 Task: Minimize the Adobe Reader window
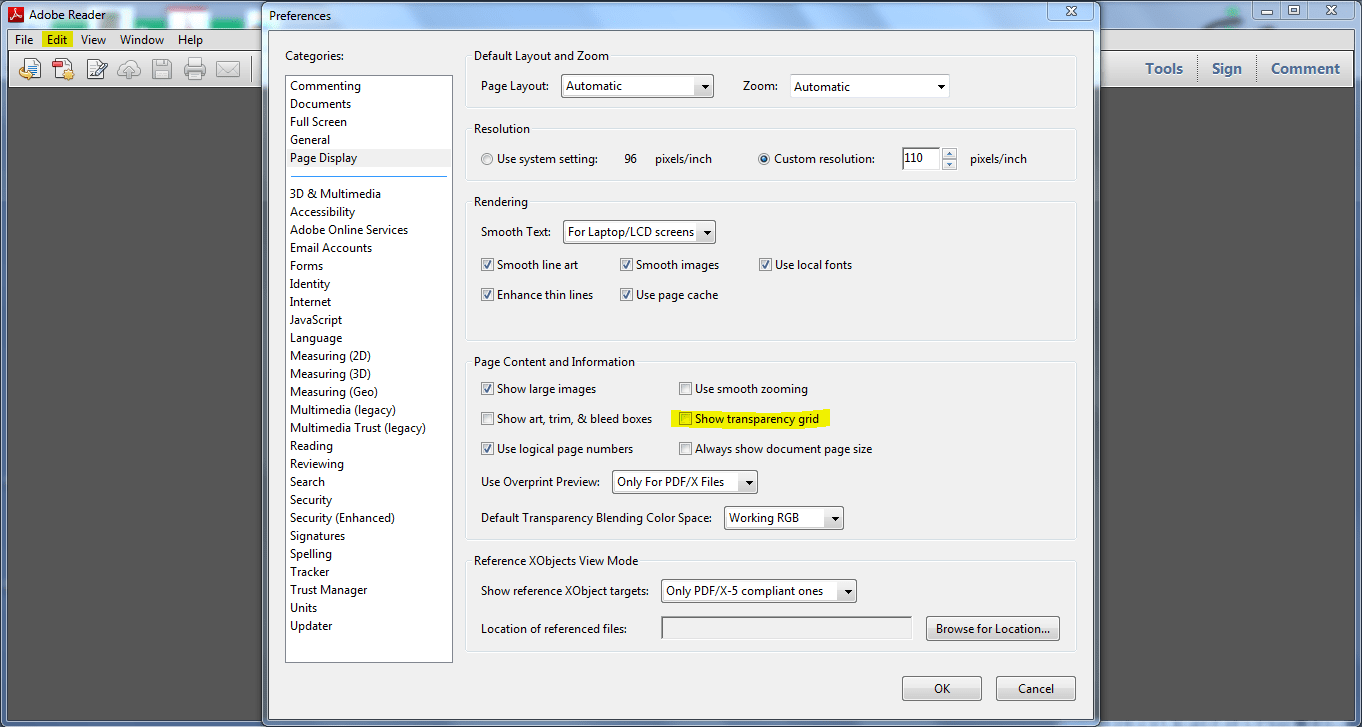coord(1268,10)
